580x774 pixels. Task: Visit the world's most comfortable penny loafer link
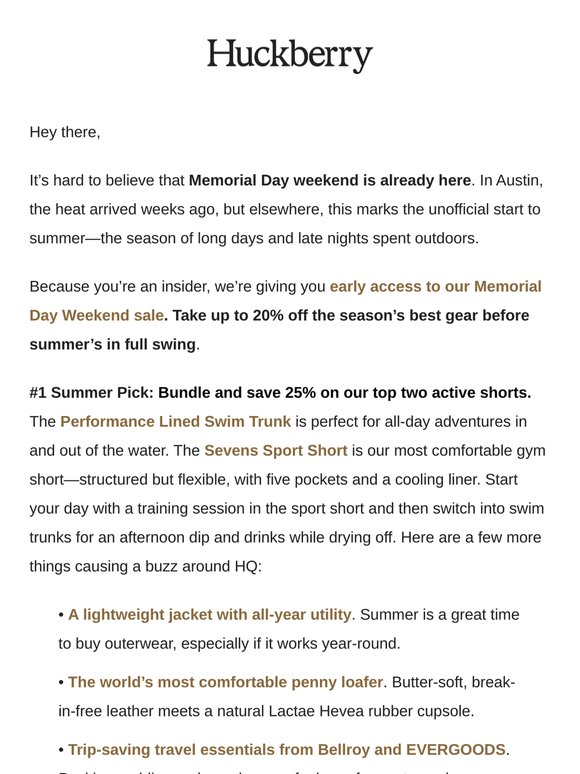[226, 682]
